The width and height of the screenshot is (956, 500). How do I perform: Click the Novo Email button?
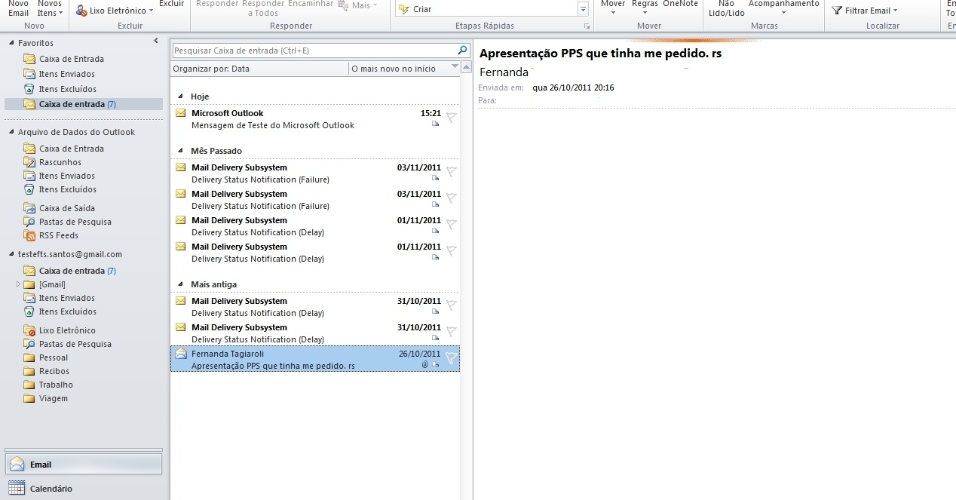click(x=18, y=8)
